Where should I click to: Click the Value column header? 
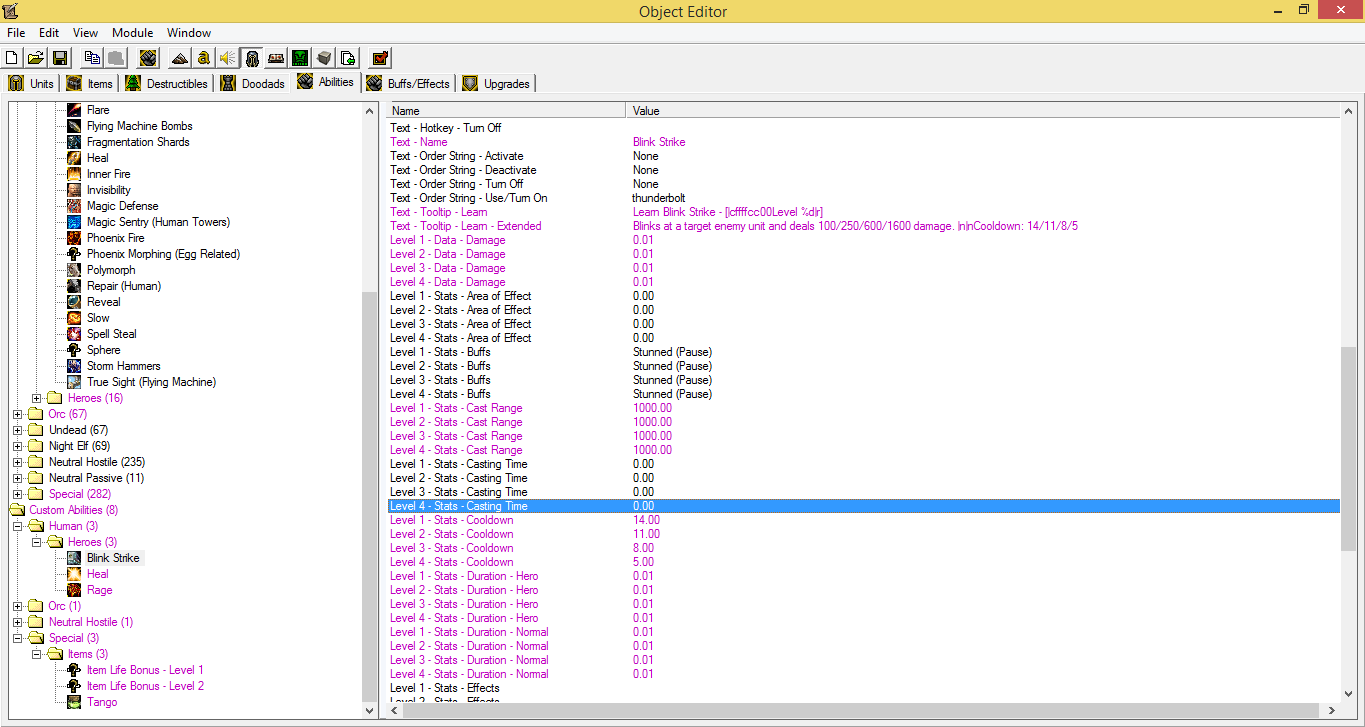pos(983,111)
